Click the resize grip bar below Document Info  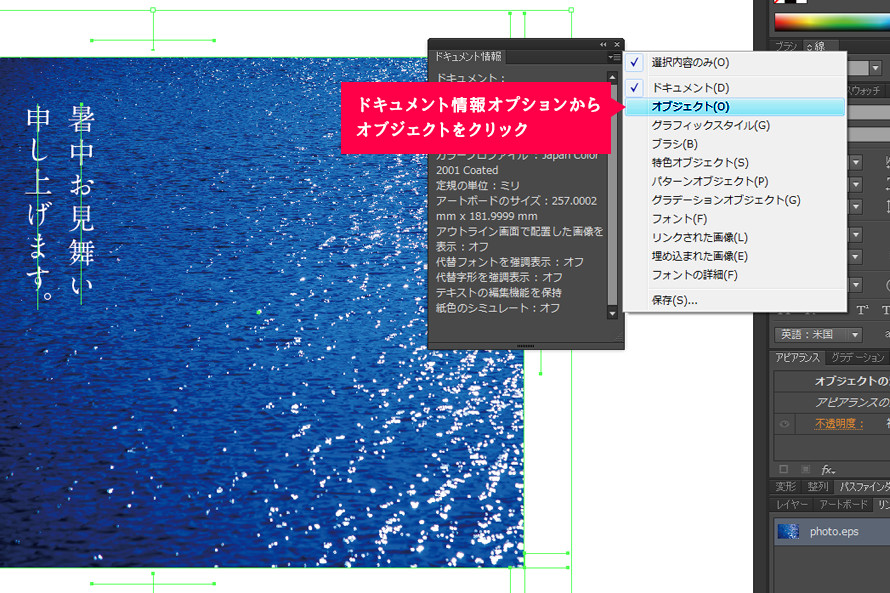[526, 346]
